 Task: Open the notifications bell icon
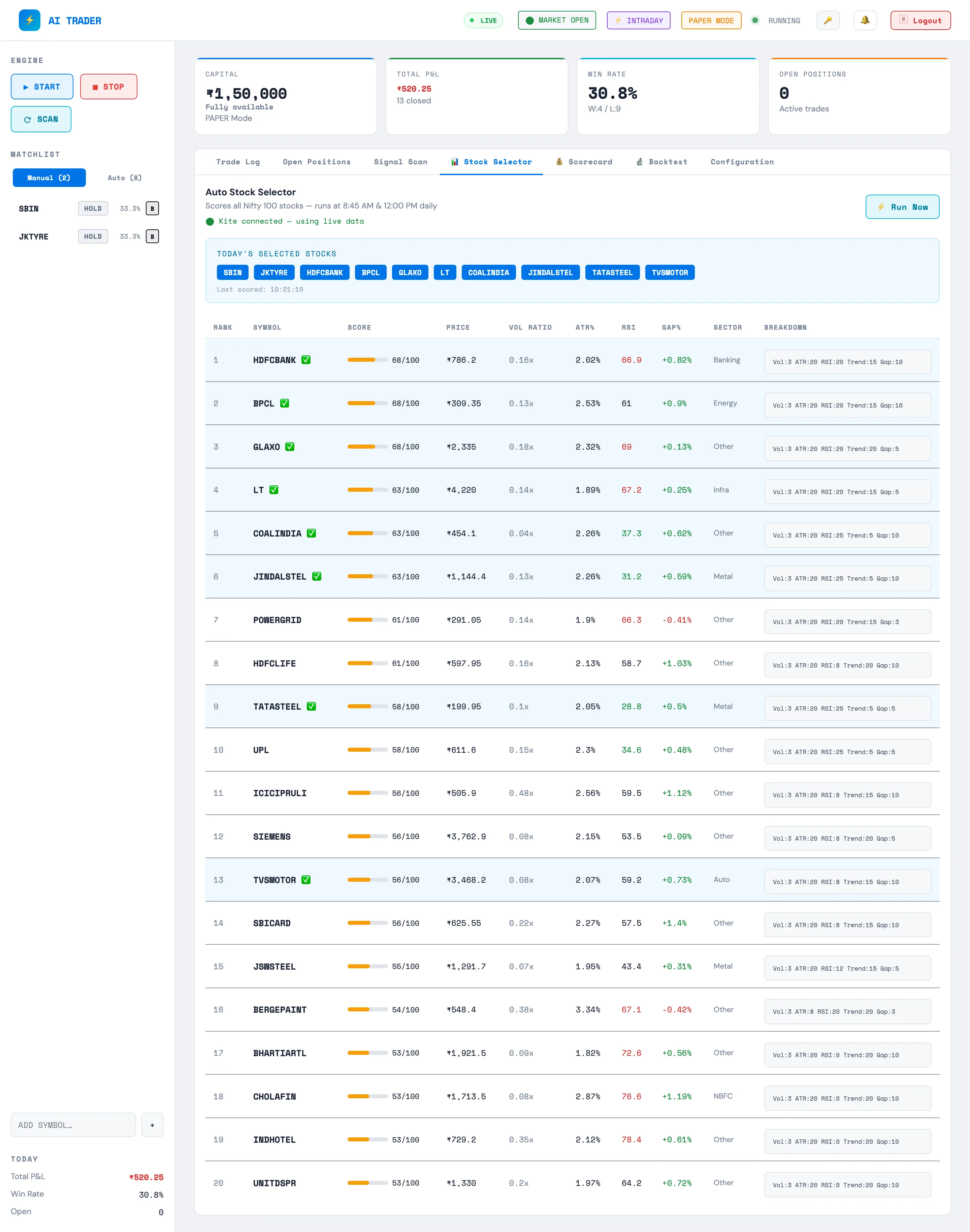[x=865, y=21]
